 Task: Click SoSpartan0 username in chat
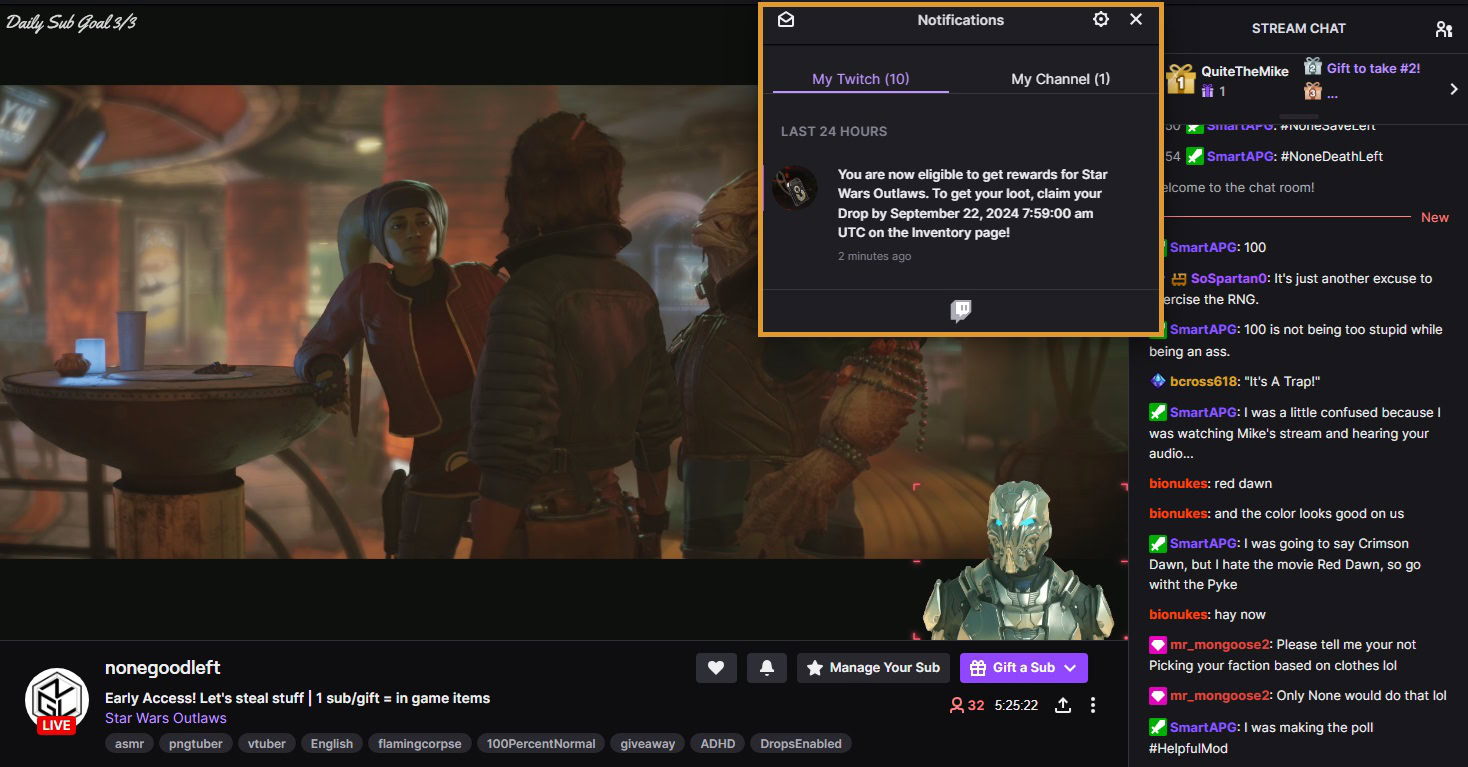(1229, 278)
